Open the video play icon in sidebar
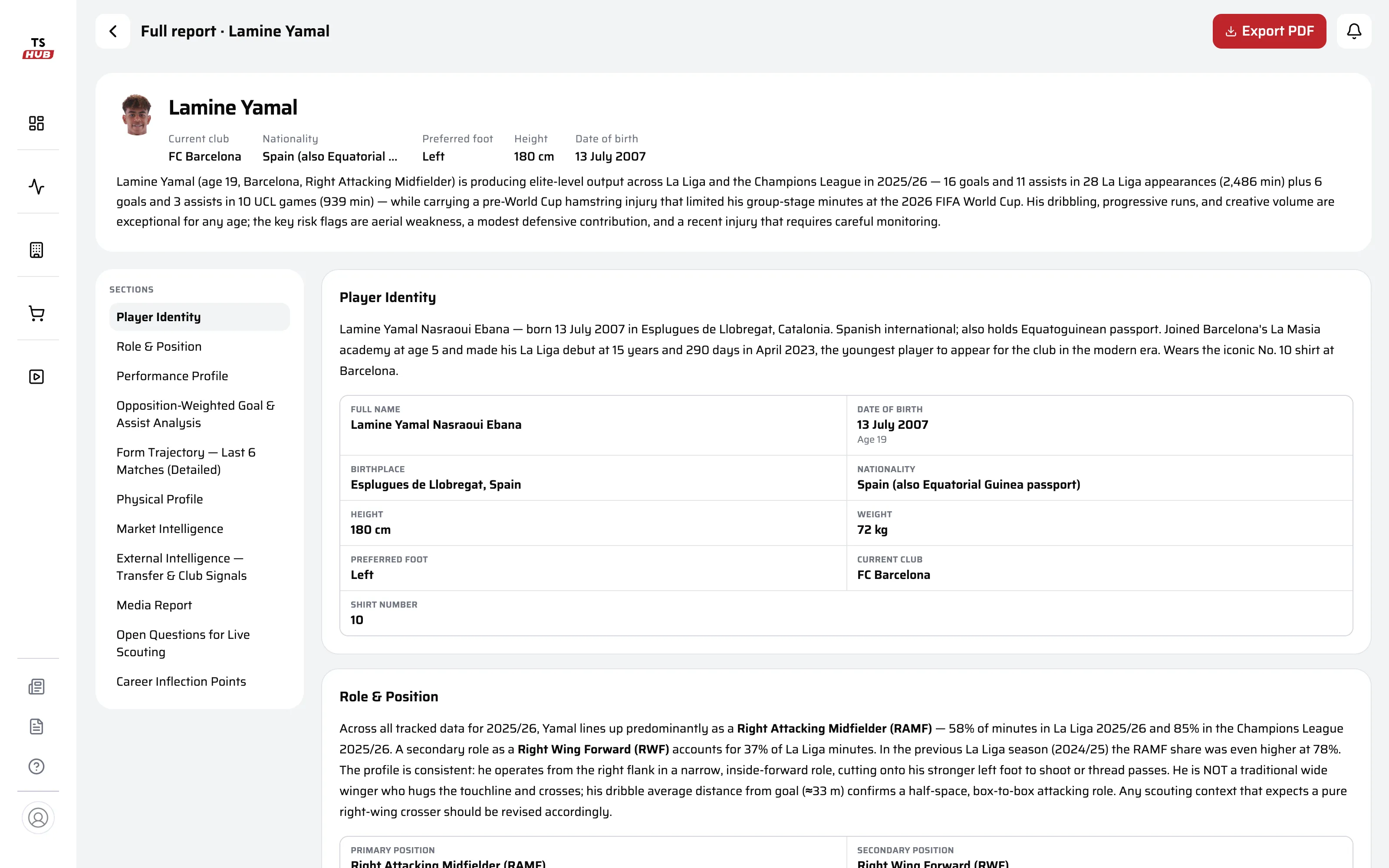The image size is (1389, 868). (37, 377)
